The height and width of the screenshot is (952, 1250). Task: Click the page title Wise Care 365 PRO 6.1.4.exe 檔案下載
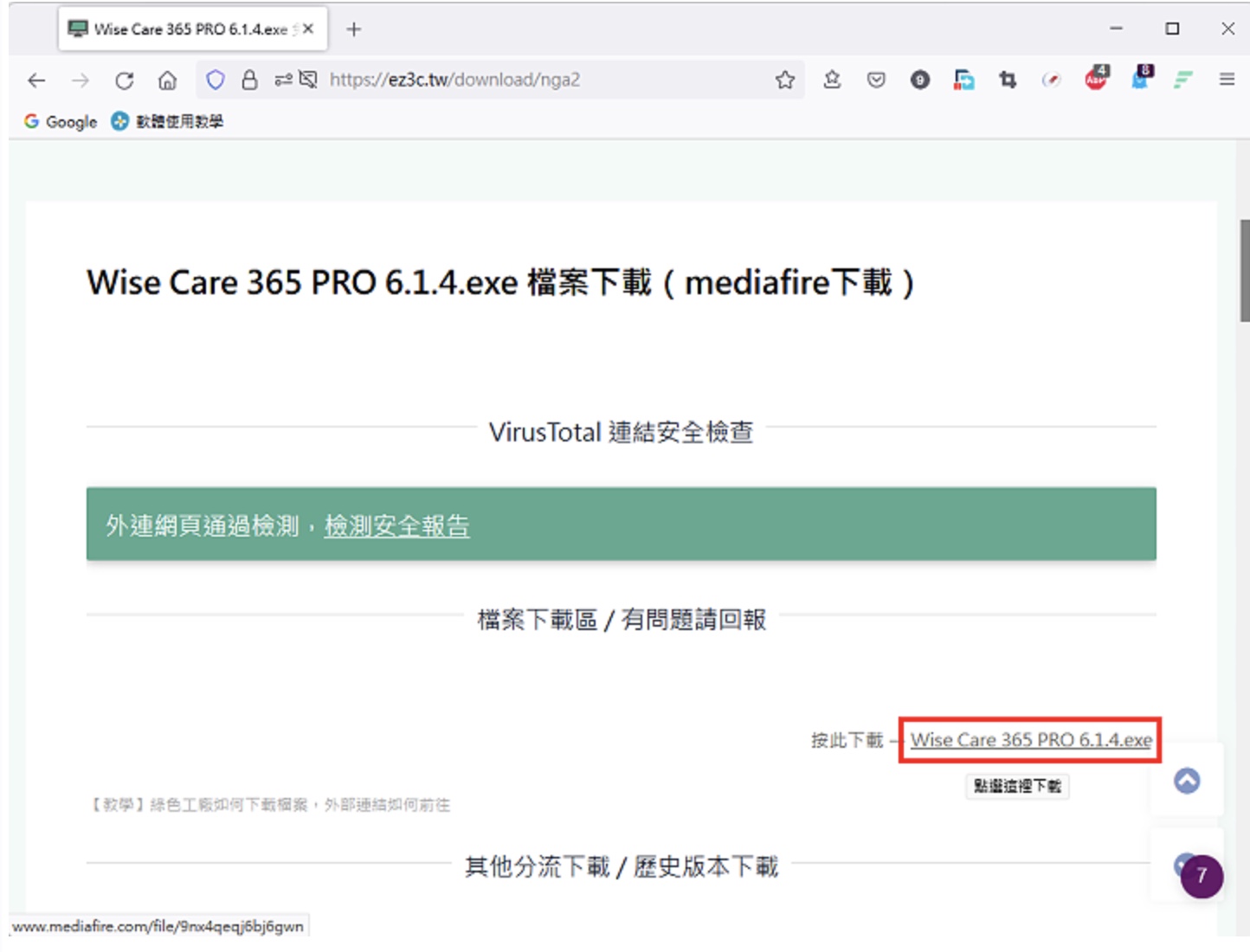500,282
